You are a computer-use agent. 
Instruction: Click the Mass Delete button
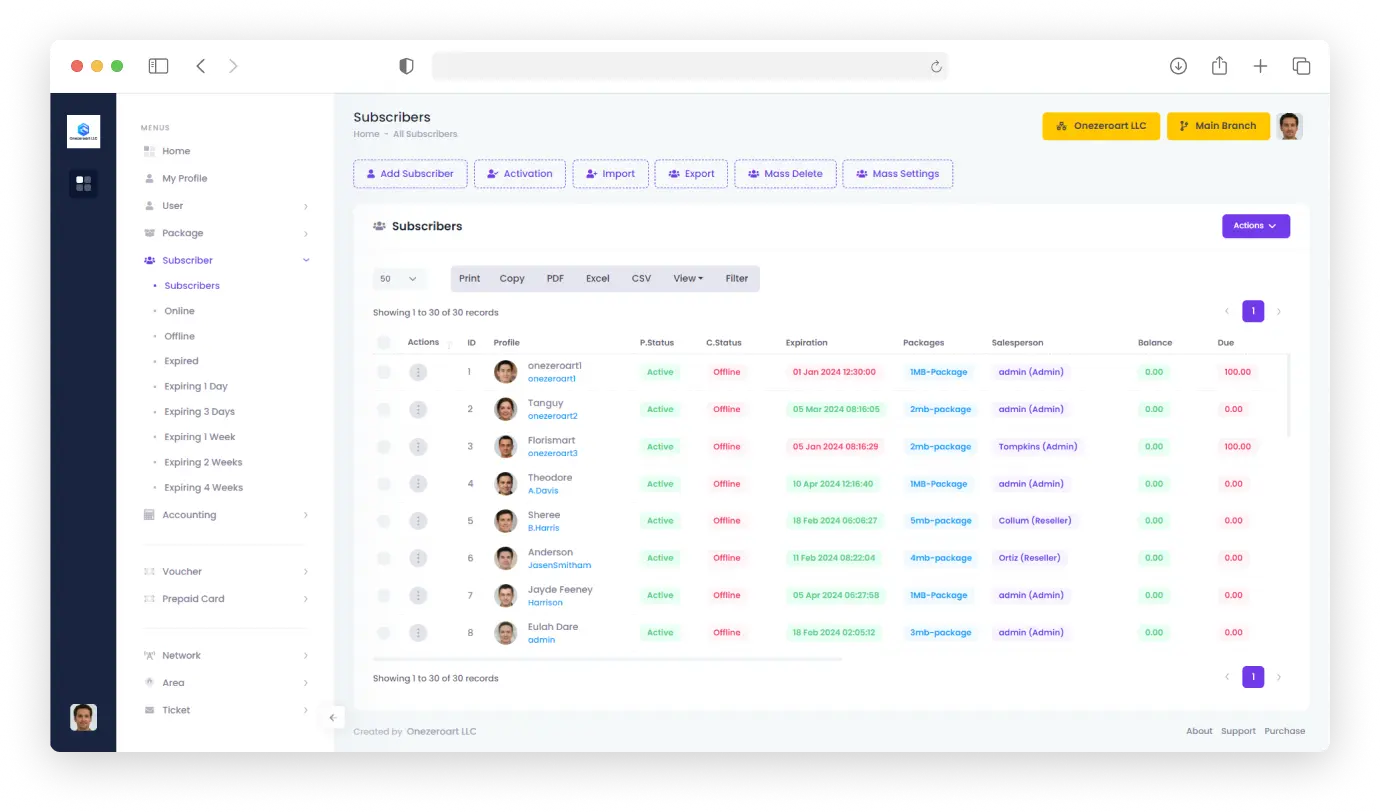click(x=785, y=174)
